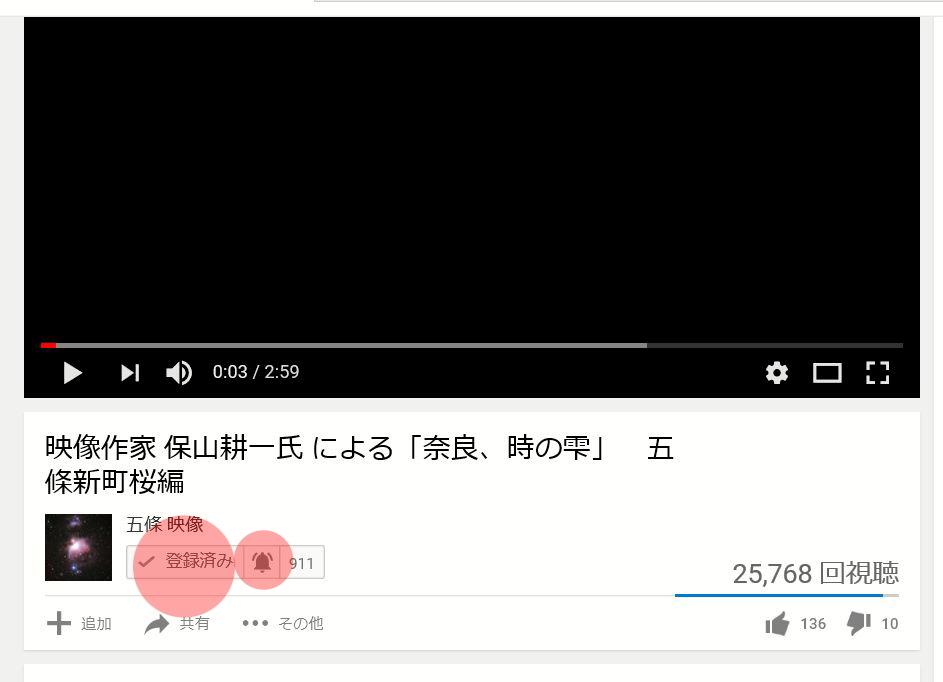943x682 pixels.
Task: Enter fullscreen mode
Action: (x=877, y=373)
